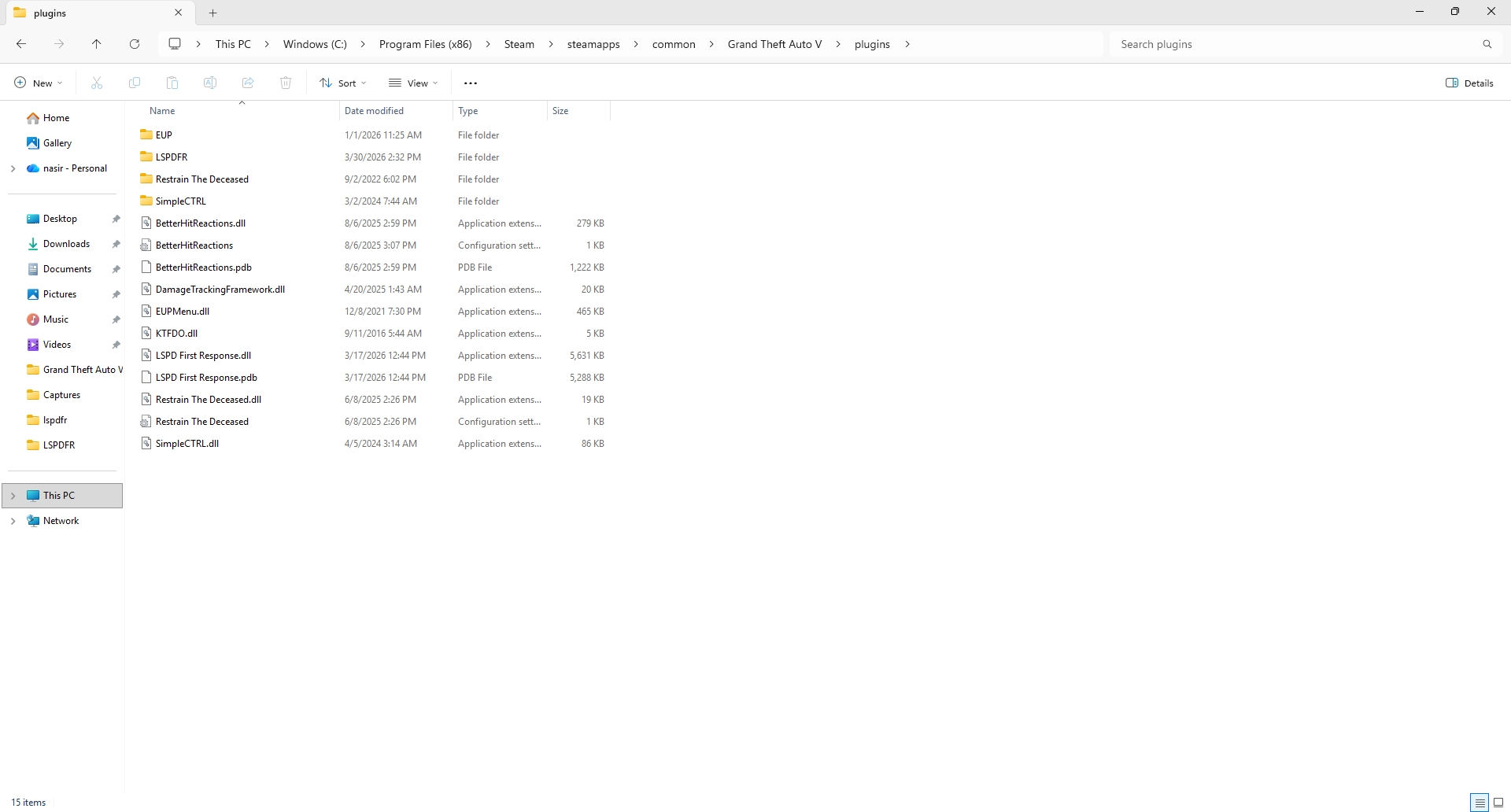This screenshot has height=812, width=1511.
Task: Click the search magnifier icon
Action: 1487,44
